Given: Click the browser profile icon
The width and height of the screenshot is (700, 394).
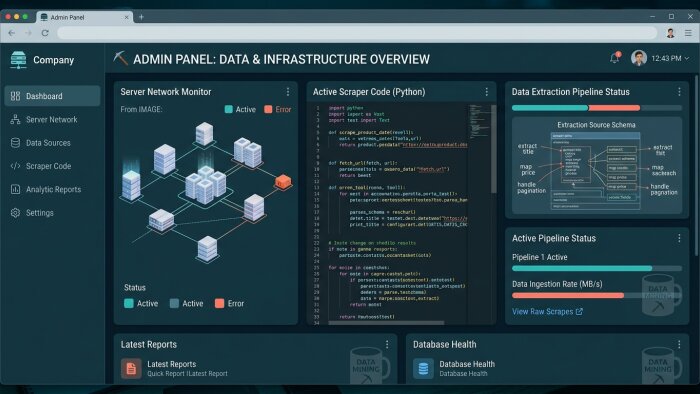Looking at the screenshot, I should click(670, 33).
